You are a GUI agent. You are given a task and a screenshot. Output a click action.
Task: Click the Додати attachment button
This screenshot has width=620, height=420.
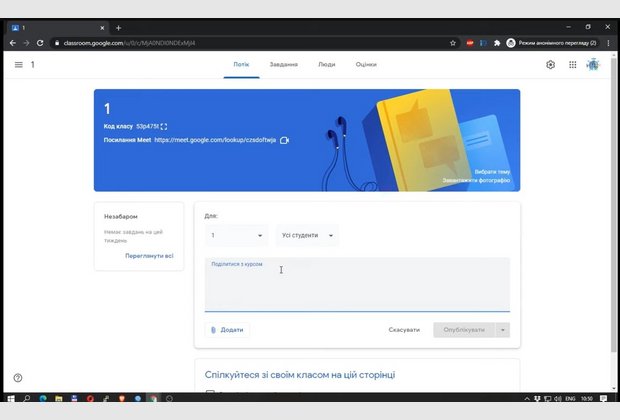click(227, 330)
